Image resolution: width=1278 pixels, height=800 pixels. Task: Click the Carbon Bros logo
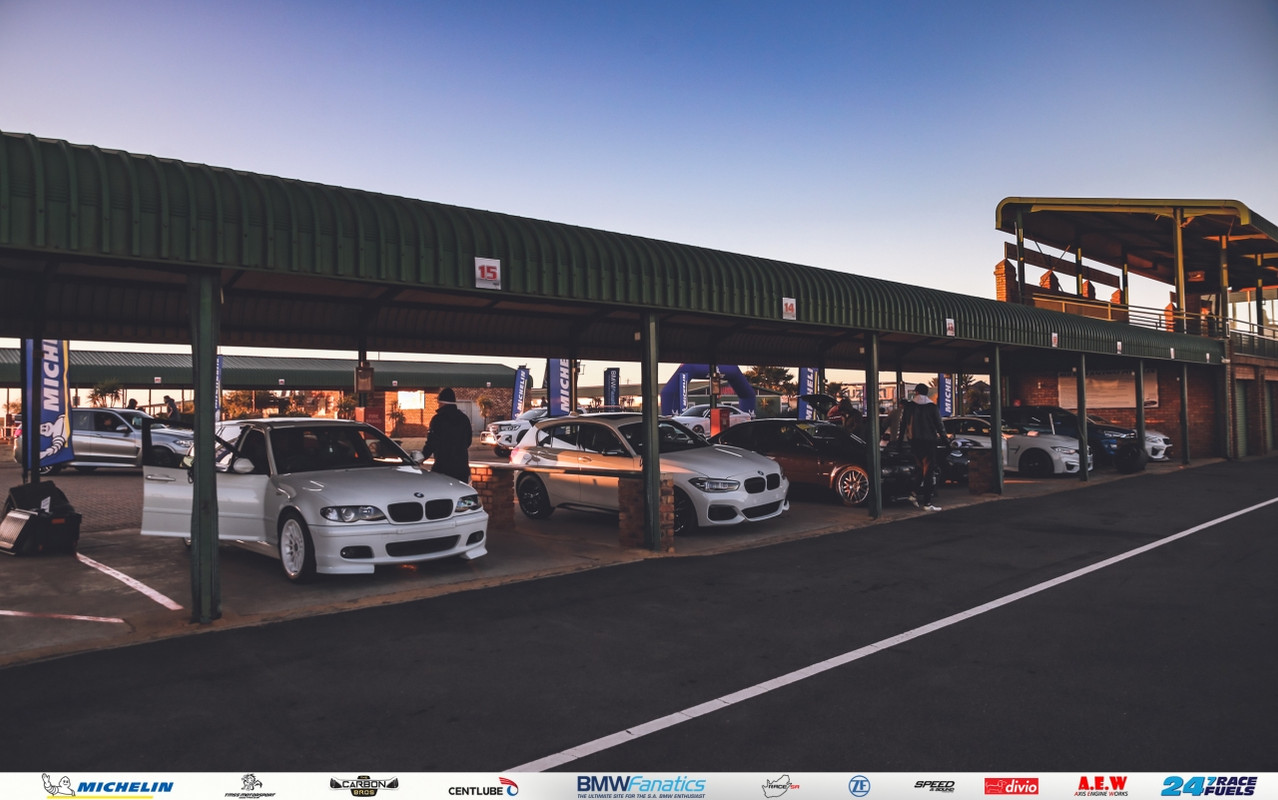364,786
